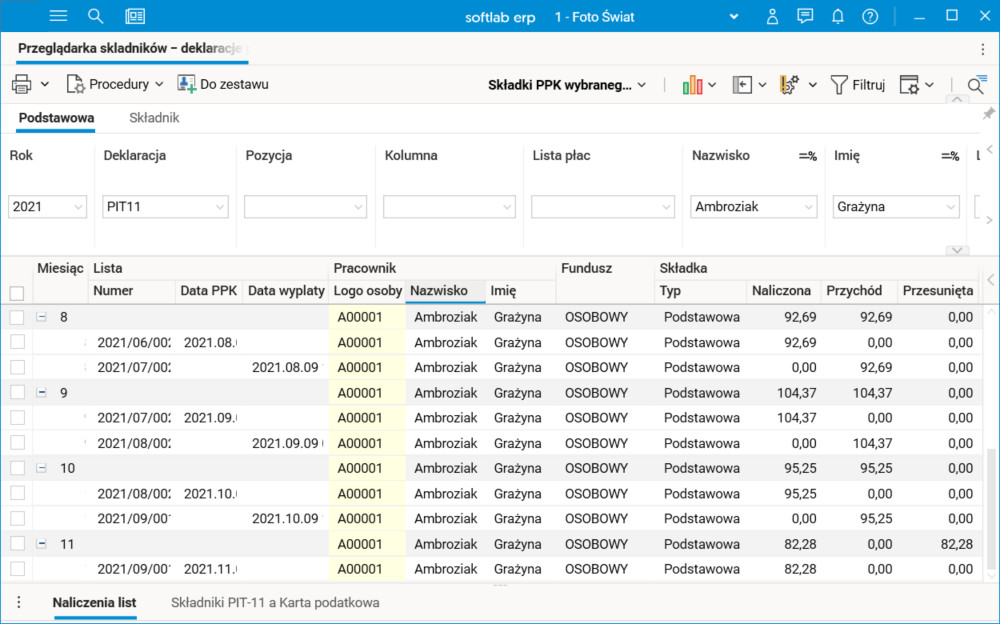
Task: Collapse the month 8 group
Action: point(41,317)
